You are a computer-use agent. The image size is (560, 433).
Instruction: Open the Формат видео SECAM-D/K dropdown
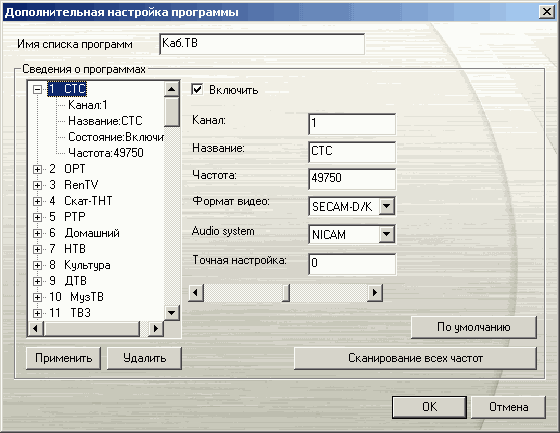(x=387, y=206)
